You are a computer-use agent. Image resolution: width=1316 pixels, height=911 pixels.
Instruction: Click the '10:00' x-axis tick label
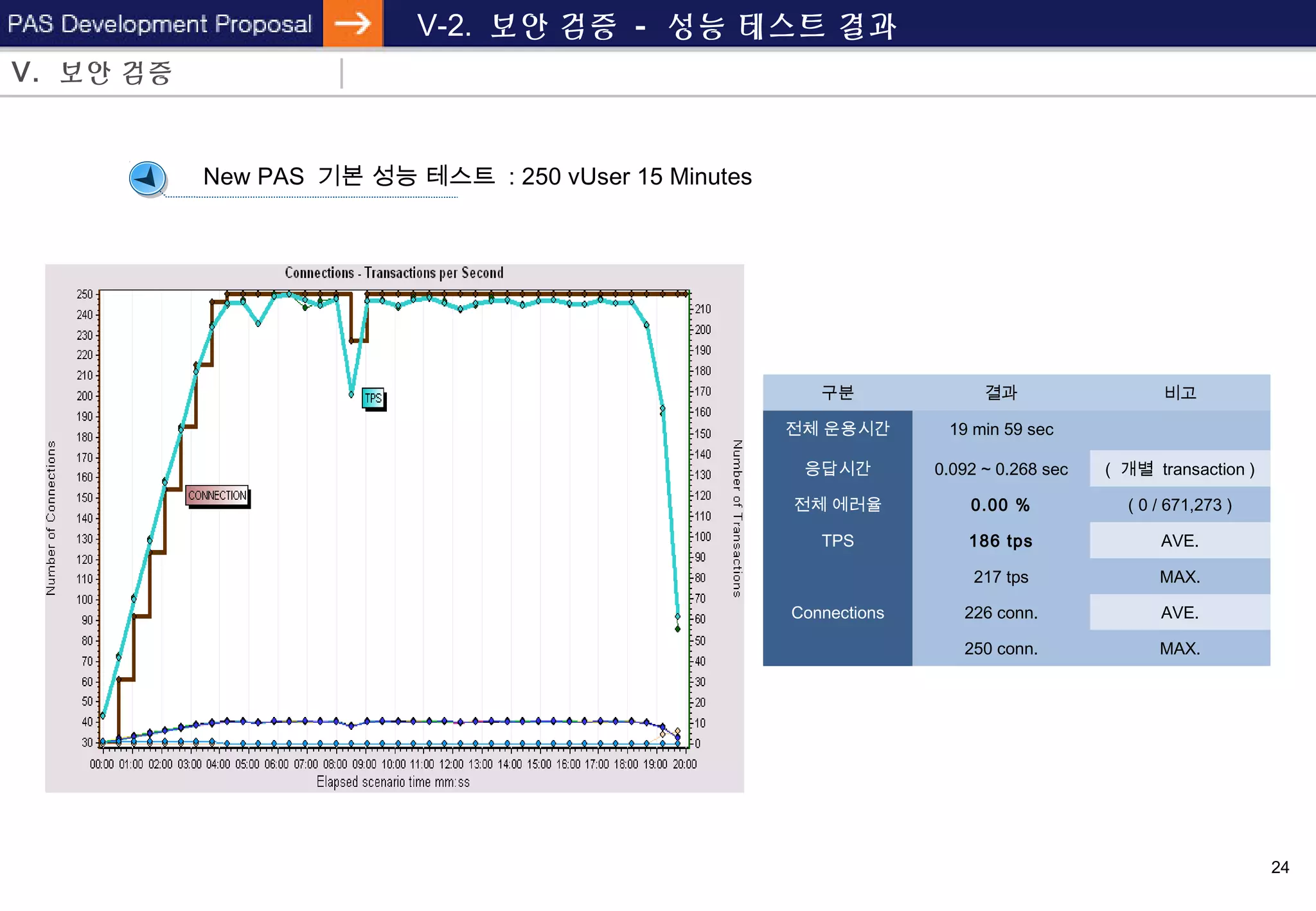click(x=393, y=764)
